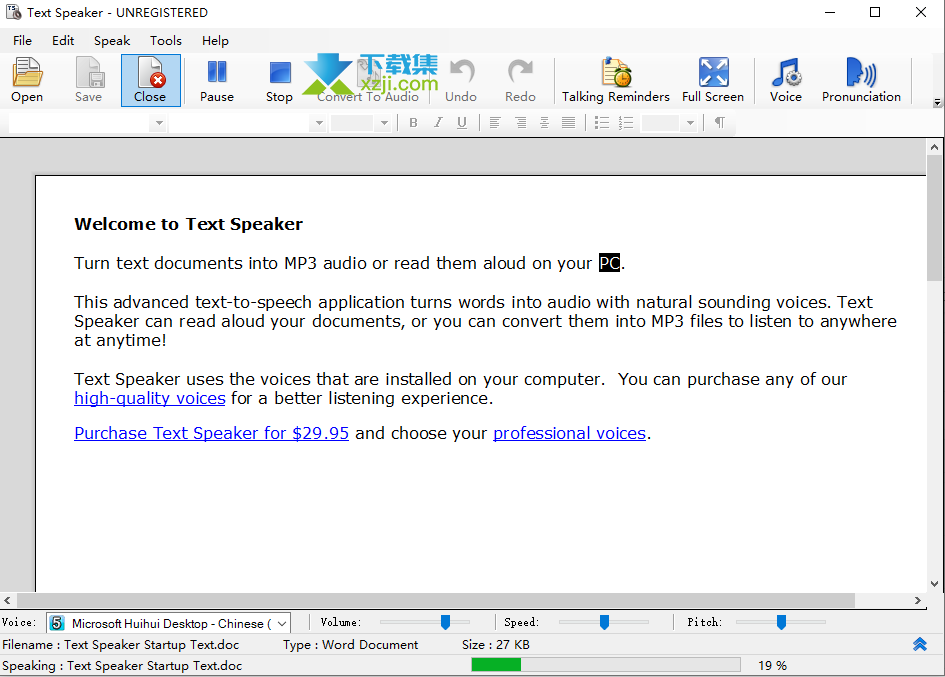Viewport: 945px width, 677px height.
Task: Toggle Underline formatting
Action: [462, 123]
